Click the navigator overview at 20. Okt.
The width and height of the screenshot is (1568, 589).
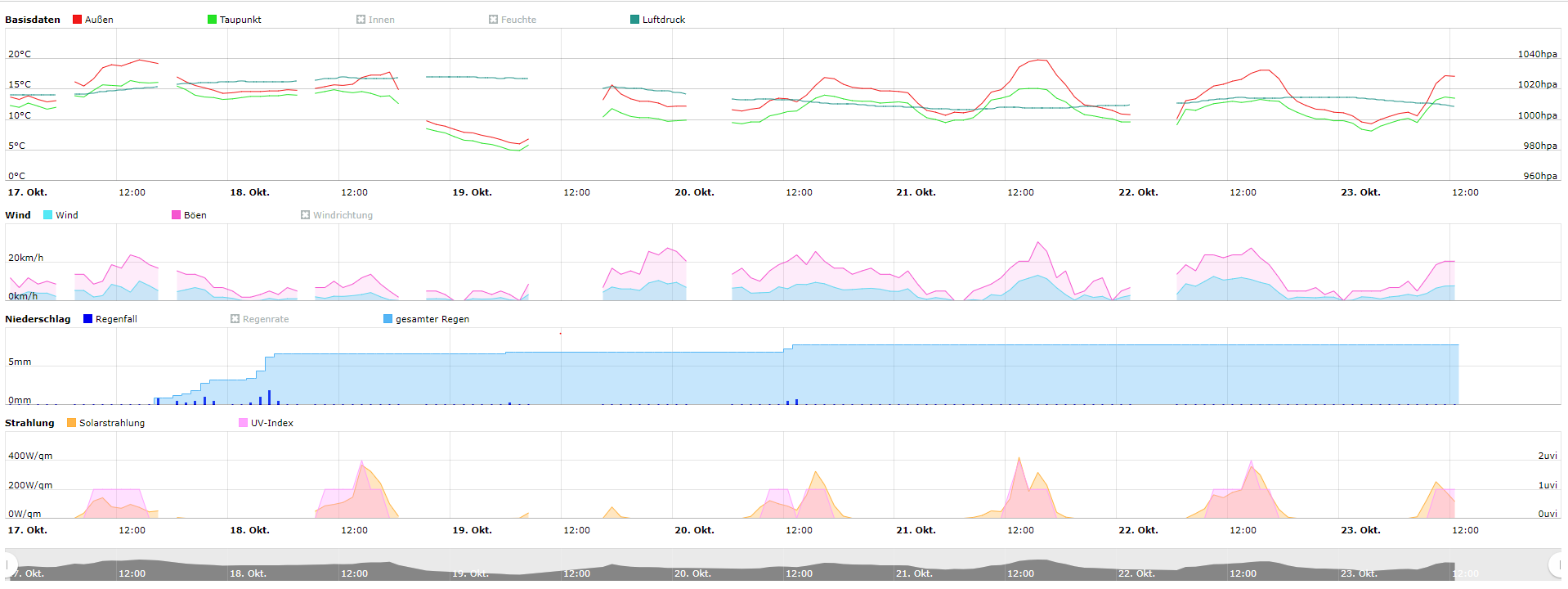point(692,573)
